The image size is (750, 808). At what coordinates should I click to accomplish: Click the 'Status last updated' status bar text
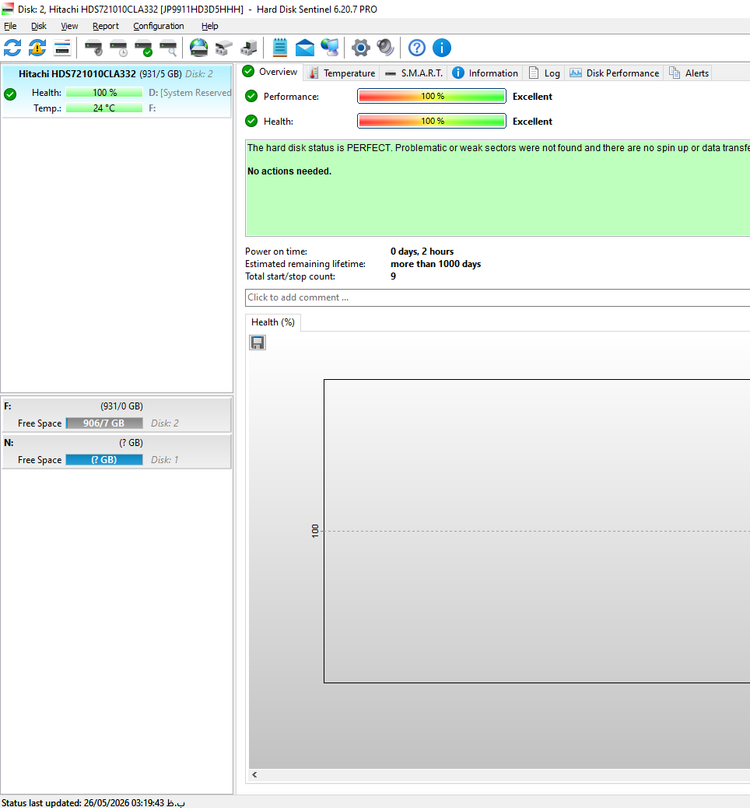[x=93, y=803]
